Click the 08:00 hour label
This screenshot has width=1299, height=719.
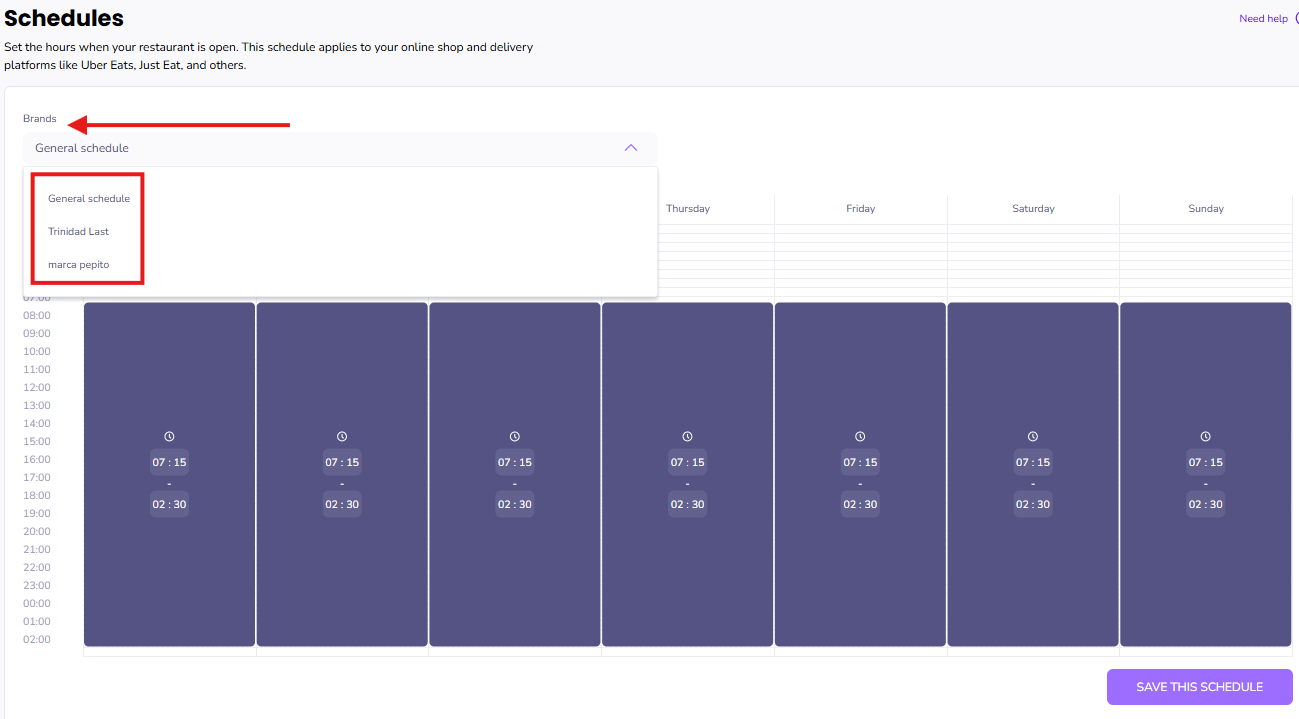coord(37,315)
